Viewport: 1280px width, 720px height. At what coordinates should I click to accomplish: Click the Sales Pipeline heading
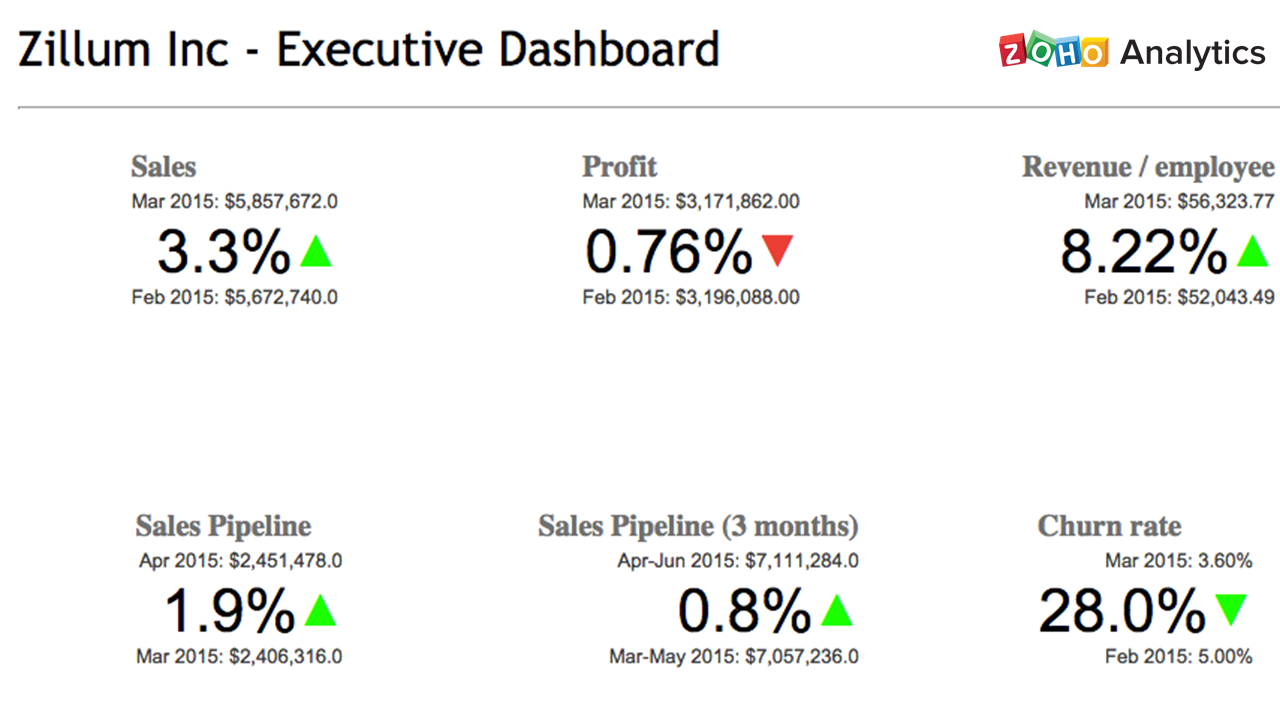[223, 526]
